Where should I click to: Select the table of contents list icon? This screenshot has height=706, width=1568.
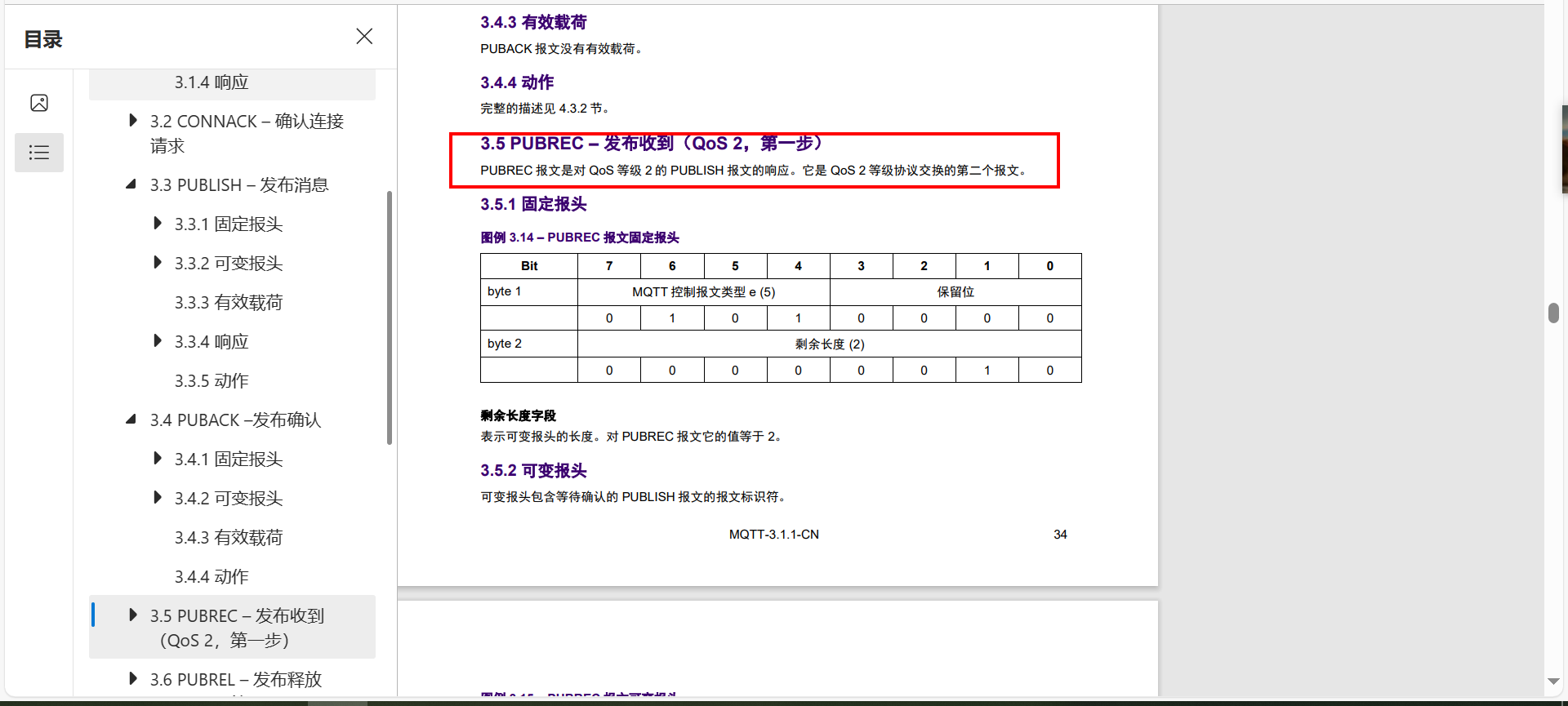[39, 153]
